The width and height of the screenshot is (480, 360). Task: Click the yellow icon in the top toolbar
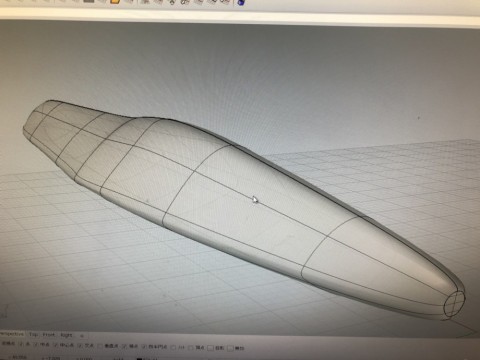pyautogui.click(x=115, y=1)
